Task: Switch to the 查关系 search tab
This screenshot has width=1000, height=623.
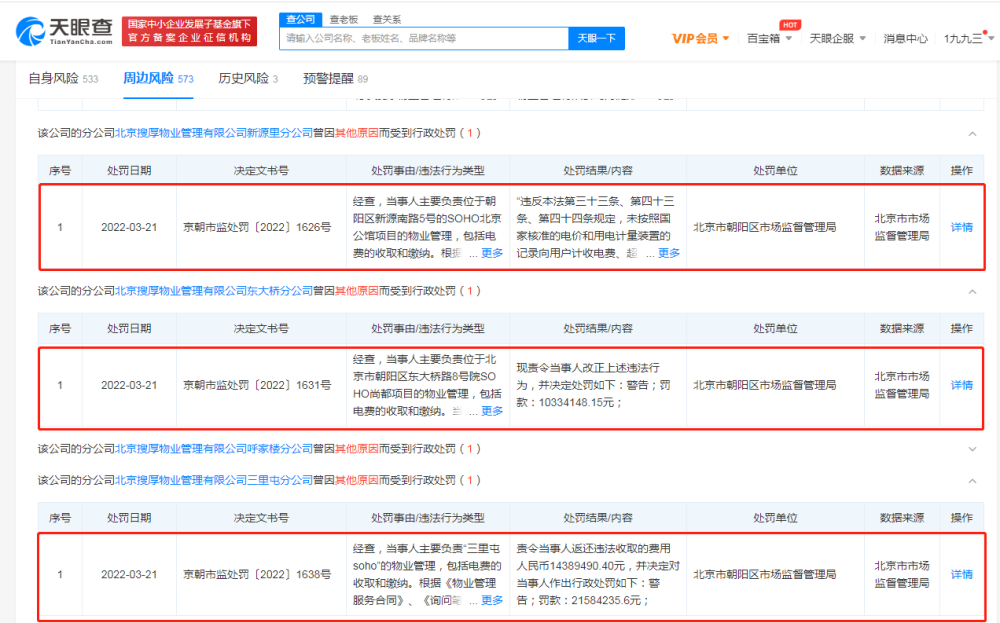Action: [x=386, y=20]
